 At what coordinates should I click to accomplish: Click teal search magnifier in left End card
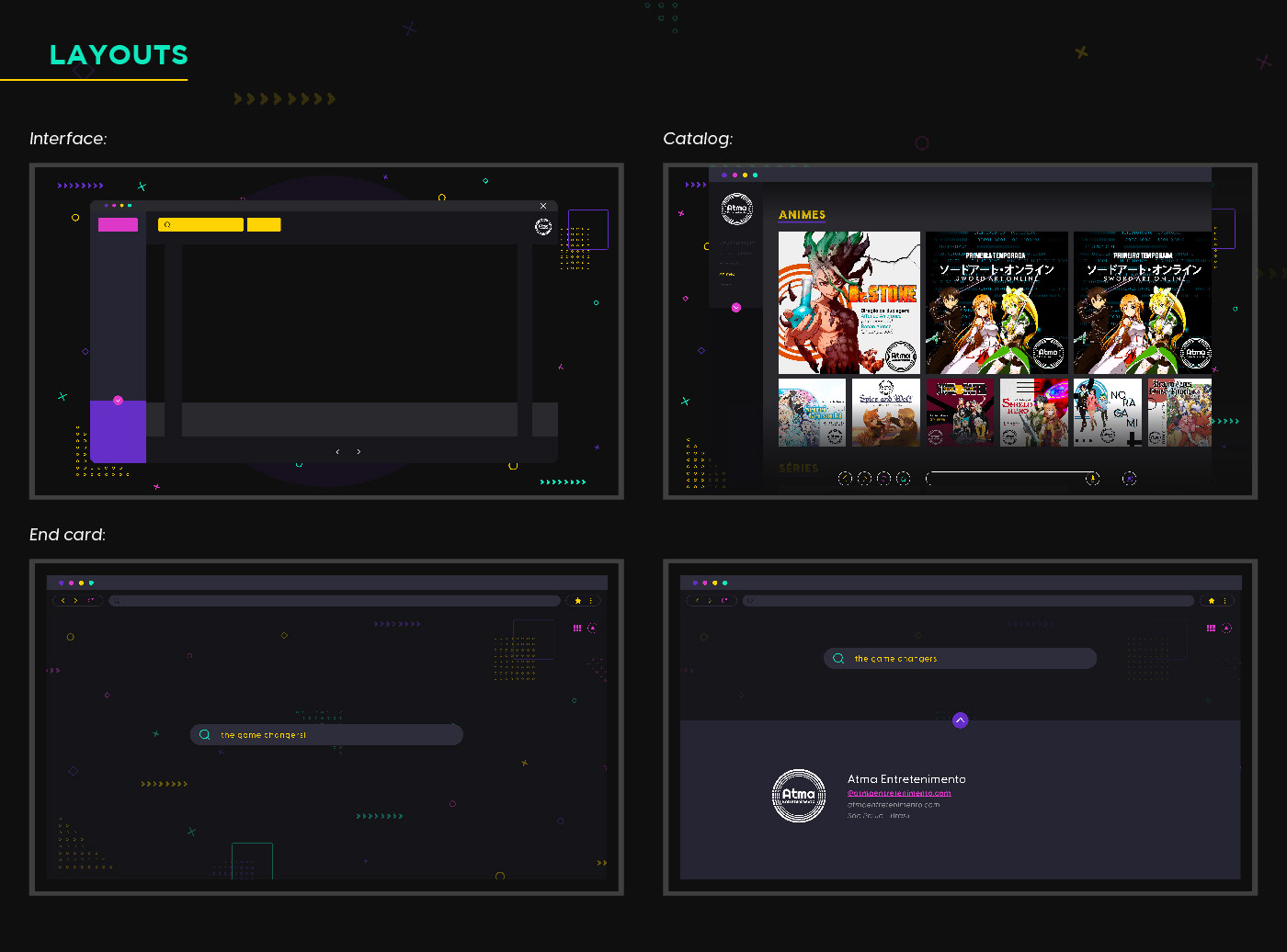205,735
